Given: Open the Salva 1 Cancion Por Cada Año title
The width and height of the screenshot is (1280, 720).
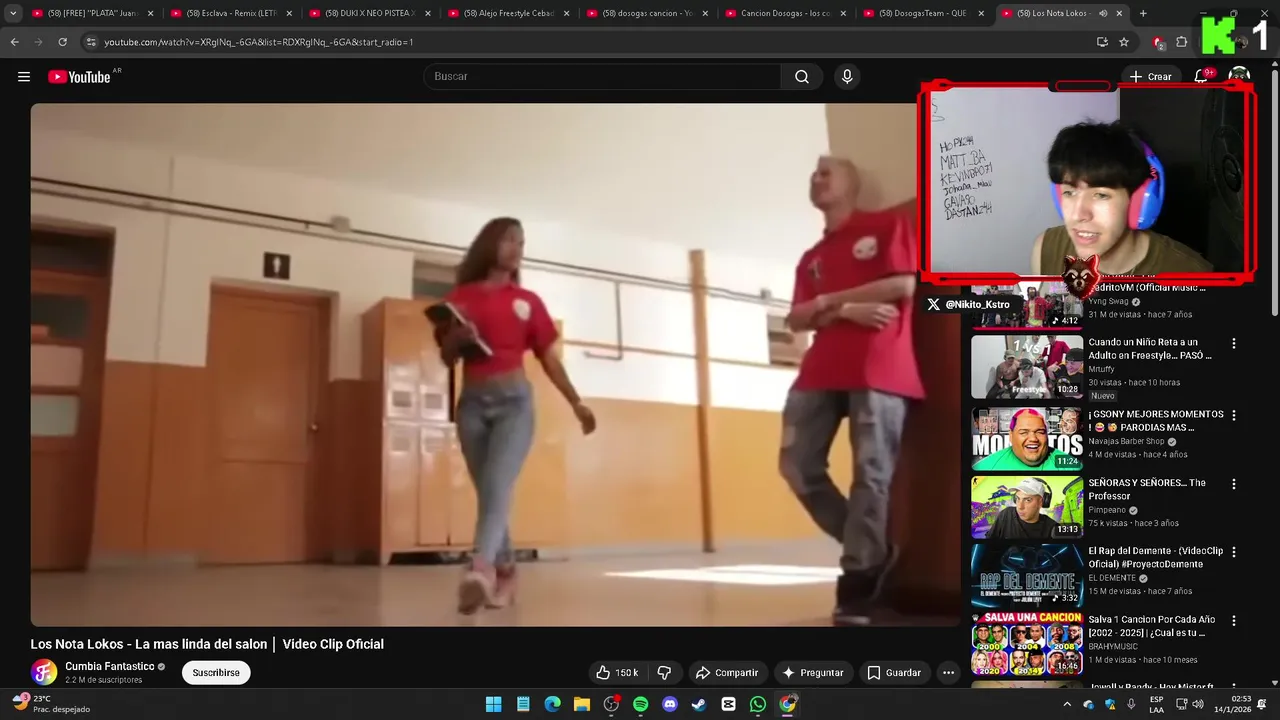Looking at the screenshot, I should pos(1152,626).
